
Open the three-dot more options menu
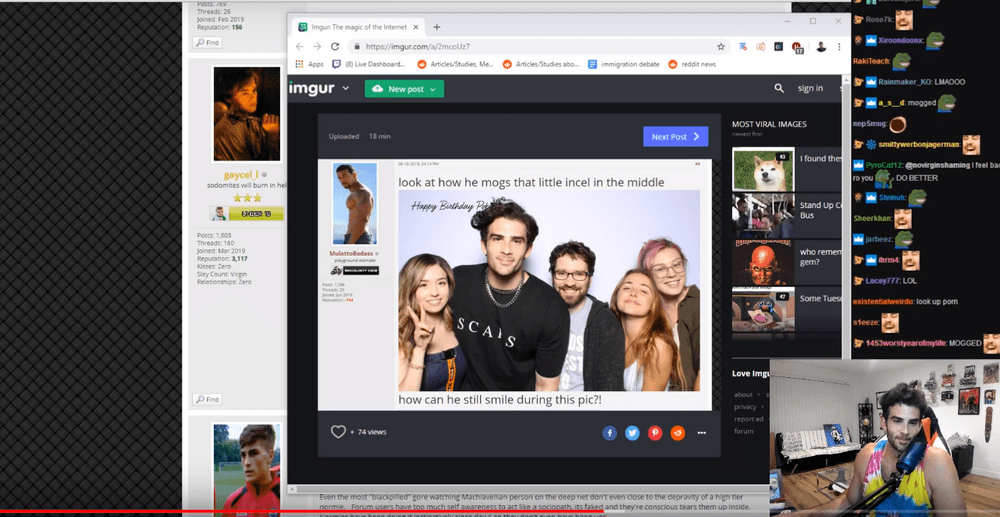(x=702, y=433)
